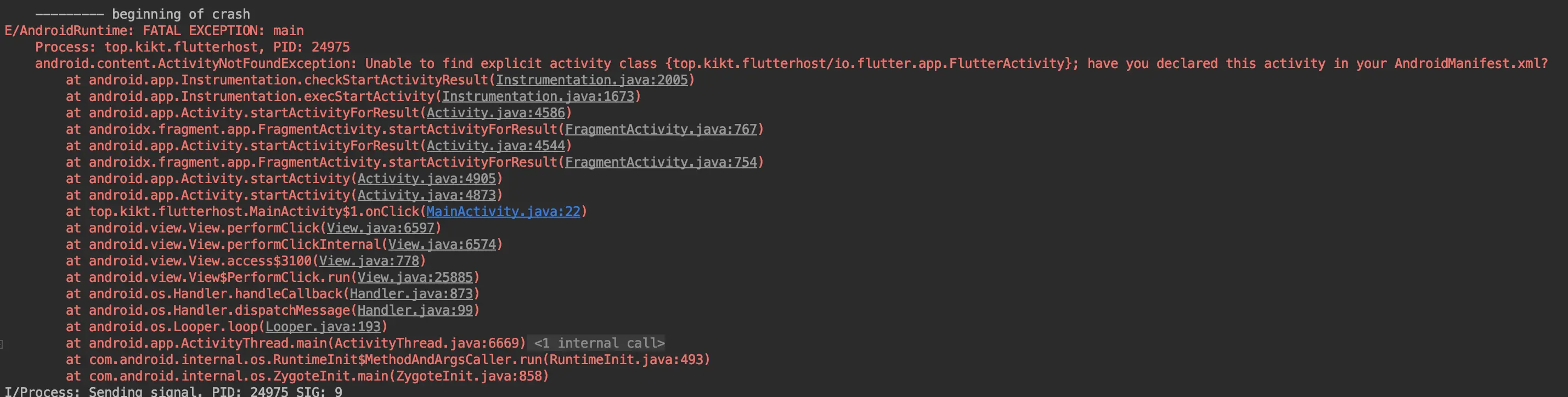Follow the Activity.java:4905 link
The height and width of the screenshot is (397, 1568).
coord(427,179)
